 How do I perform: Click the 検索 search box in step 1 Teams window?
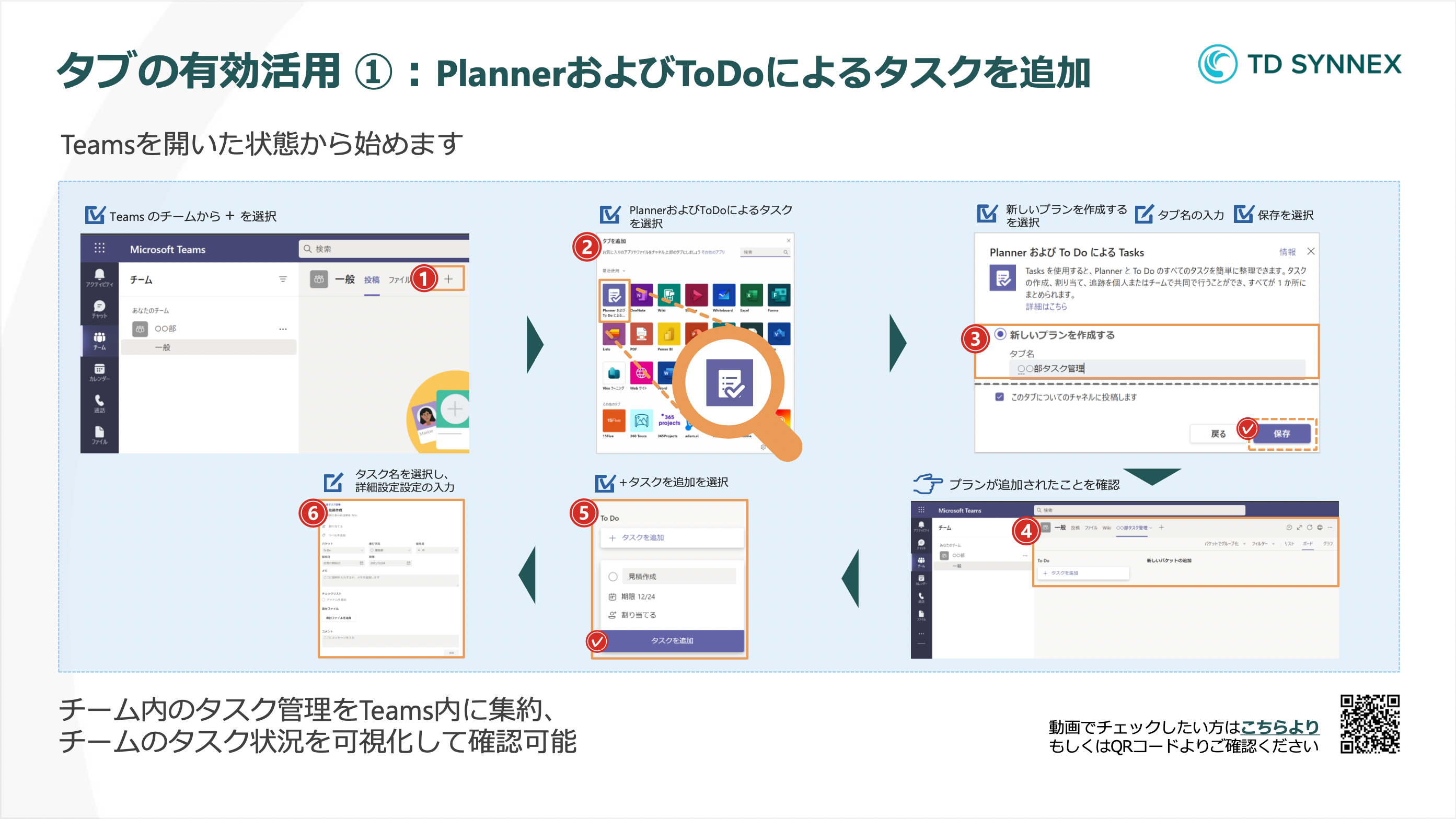click(384, 249)
